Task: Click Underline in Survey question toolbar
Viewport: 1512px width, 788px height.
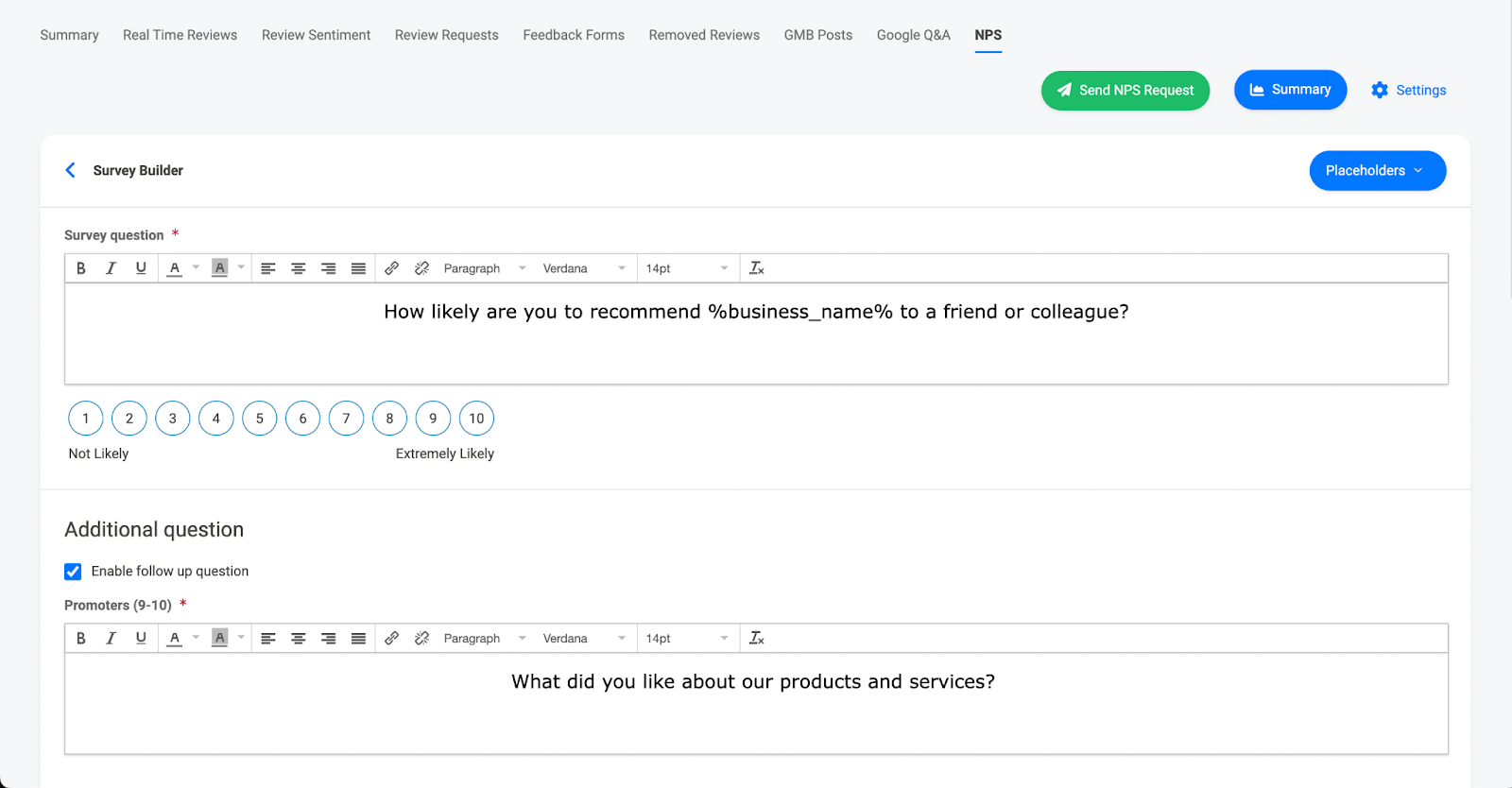Action: (141, 268)
